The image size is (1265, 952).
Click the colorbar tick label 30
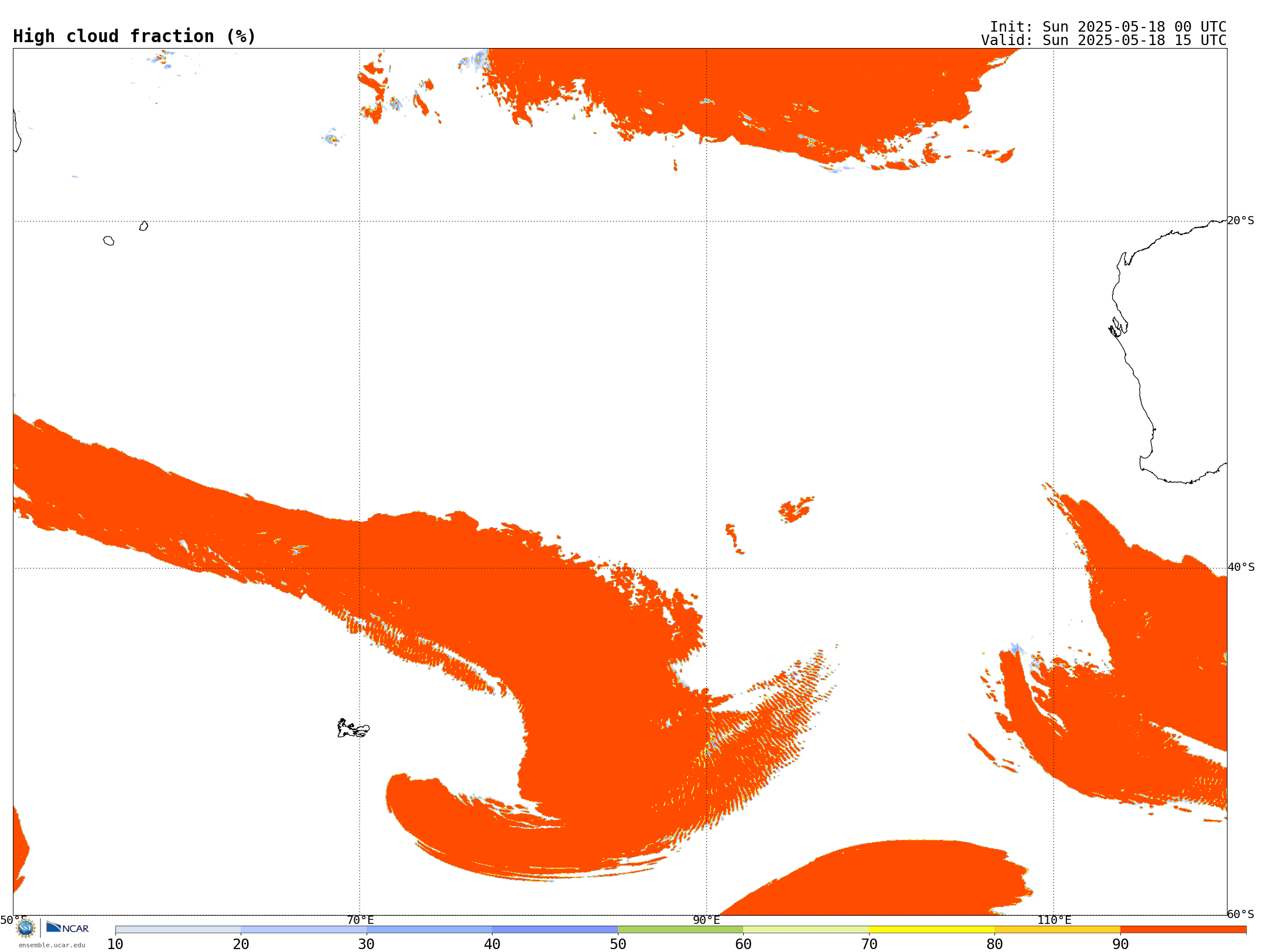pyautogui.click(x=367, y=944)
